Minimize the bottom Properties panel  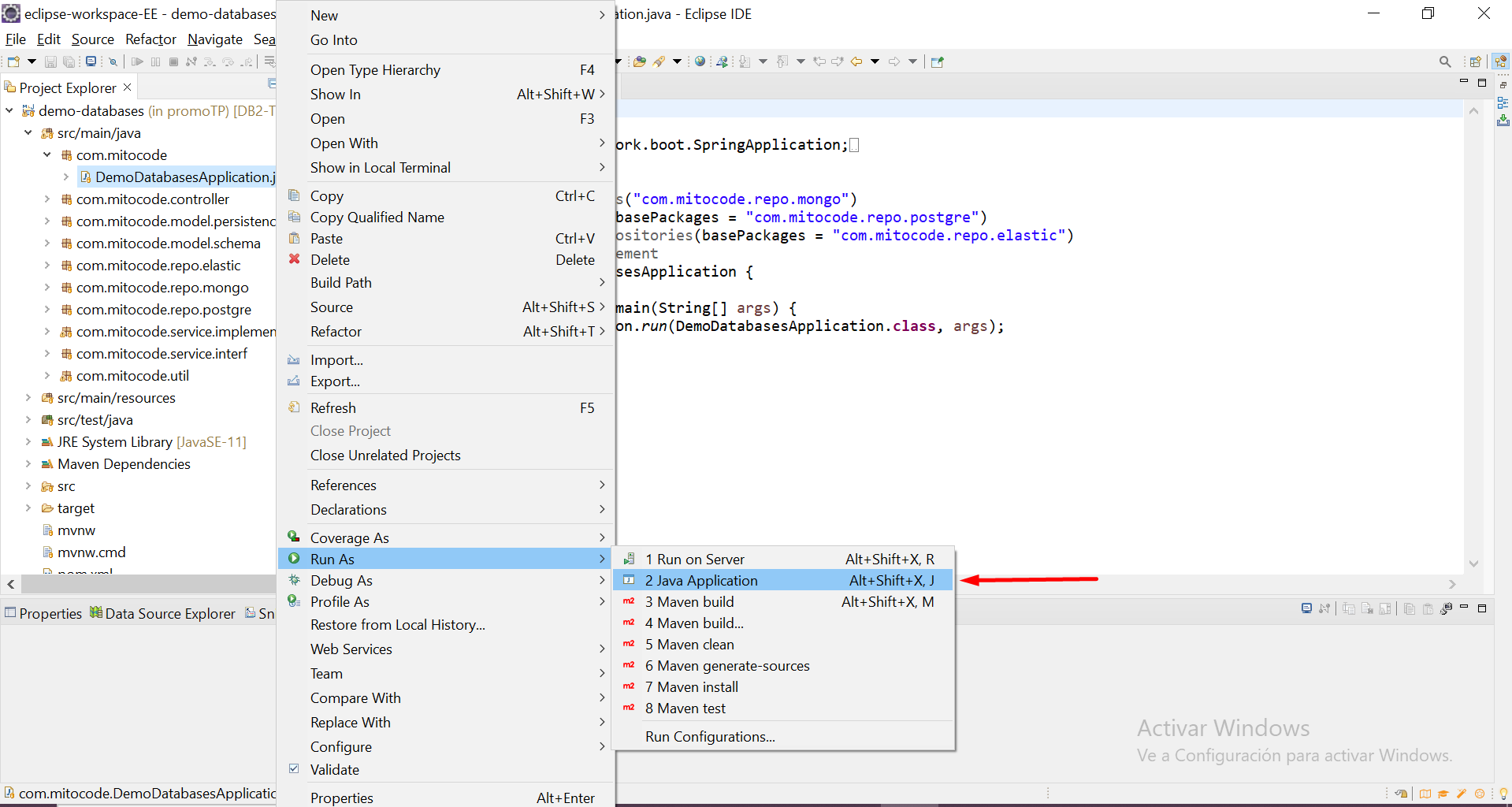1464,607
